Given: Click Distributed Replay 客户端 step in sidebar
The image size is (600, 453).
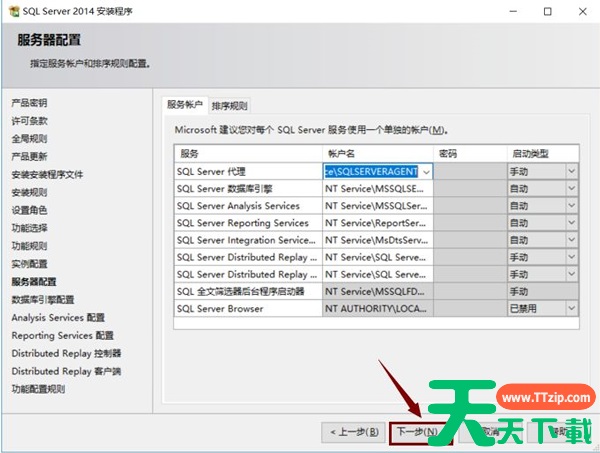Looking at the screenshot, I should click(x=66, y=371).
